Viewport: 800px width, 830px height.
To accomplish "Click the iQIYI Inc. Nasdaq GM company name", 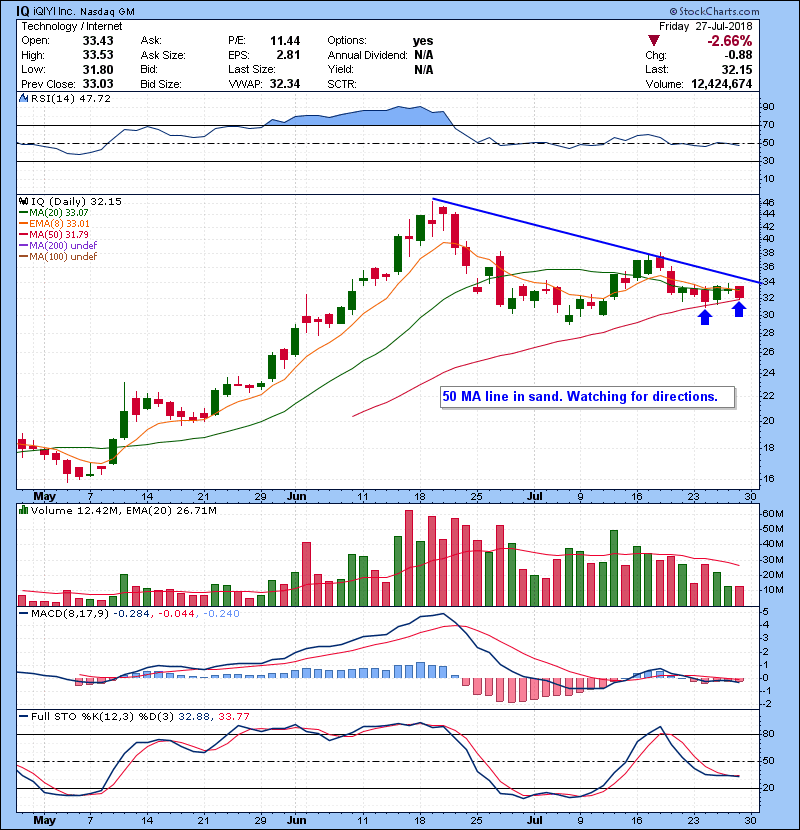I will (84, 11).
